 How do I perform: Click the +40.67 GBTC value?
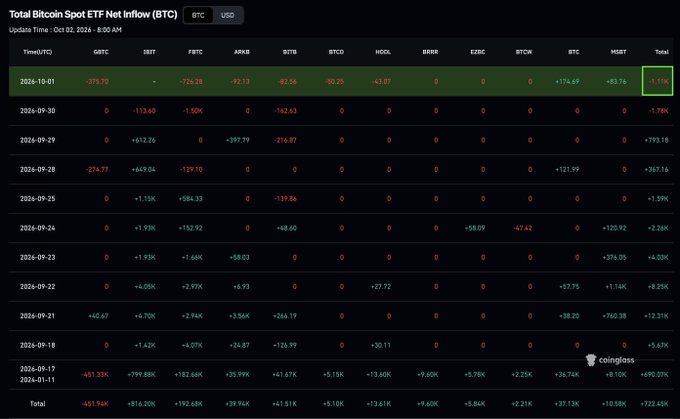(98, 316)
